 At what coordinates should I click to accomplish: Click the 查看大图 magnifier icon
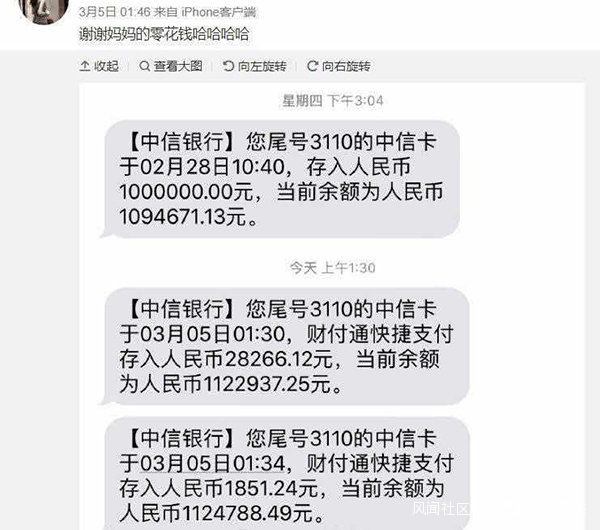(144, 66)
